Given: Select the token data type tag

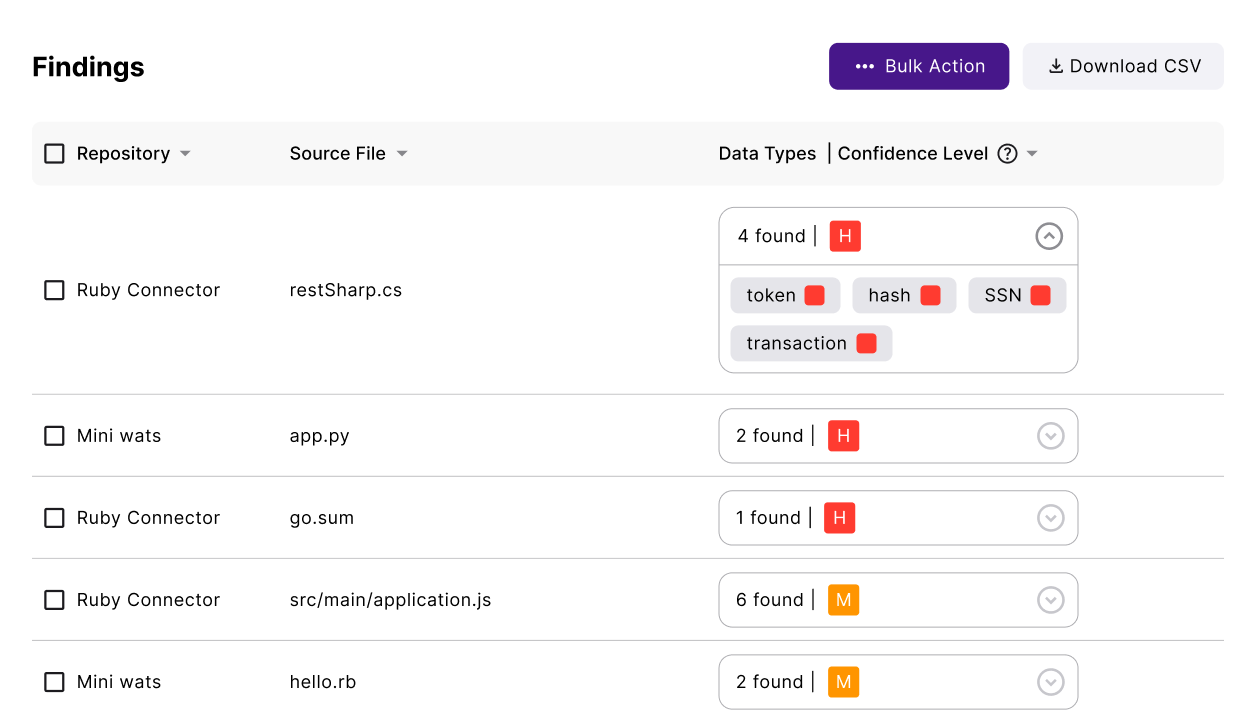Looking at the screenshot, I should [x=785, y=295].
